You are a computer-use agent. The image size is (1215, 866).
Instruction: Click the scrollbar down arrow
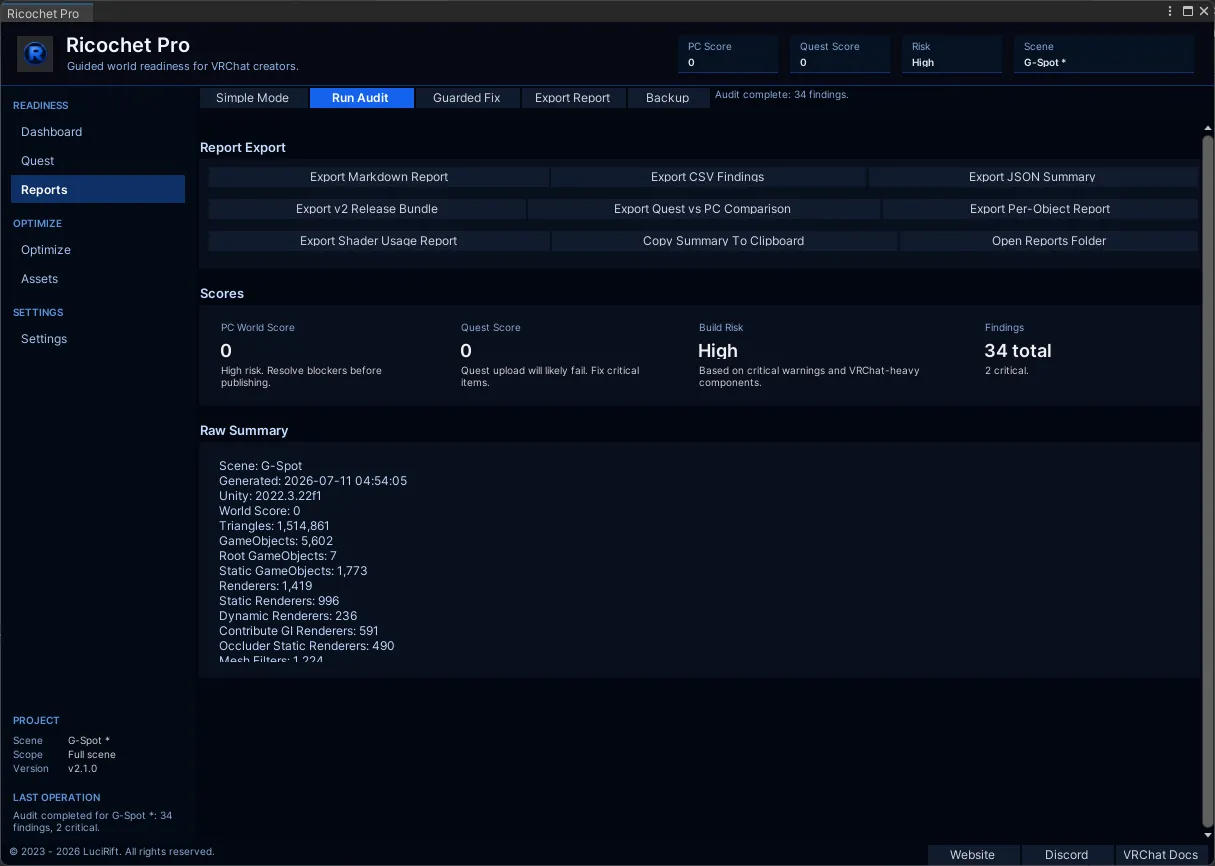pyautogui.click(x=1207, y=835)
